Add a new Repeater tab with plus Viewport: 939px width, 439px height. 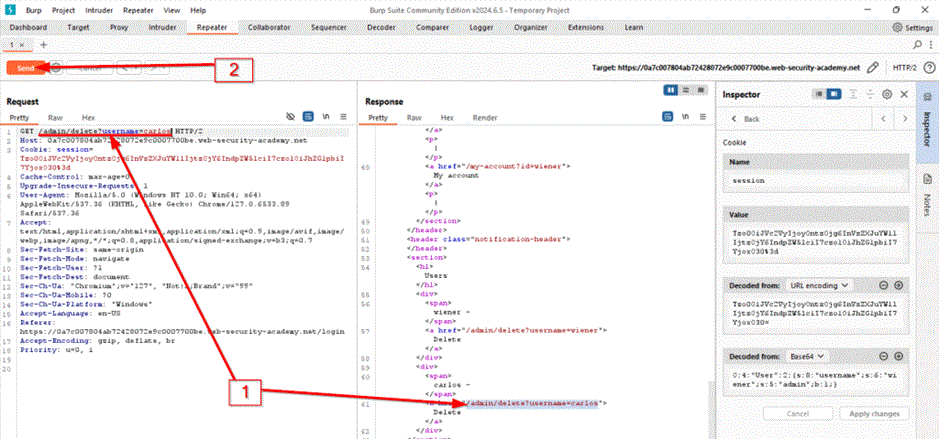coord(43,46)
